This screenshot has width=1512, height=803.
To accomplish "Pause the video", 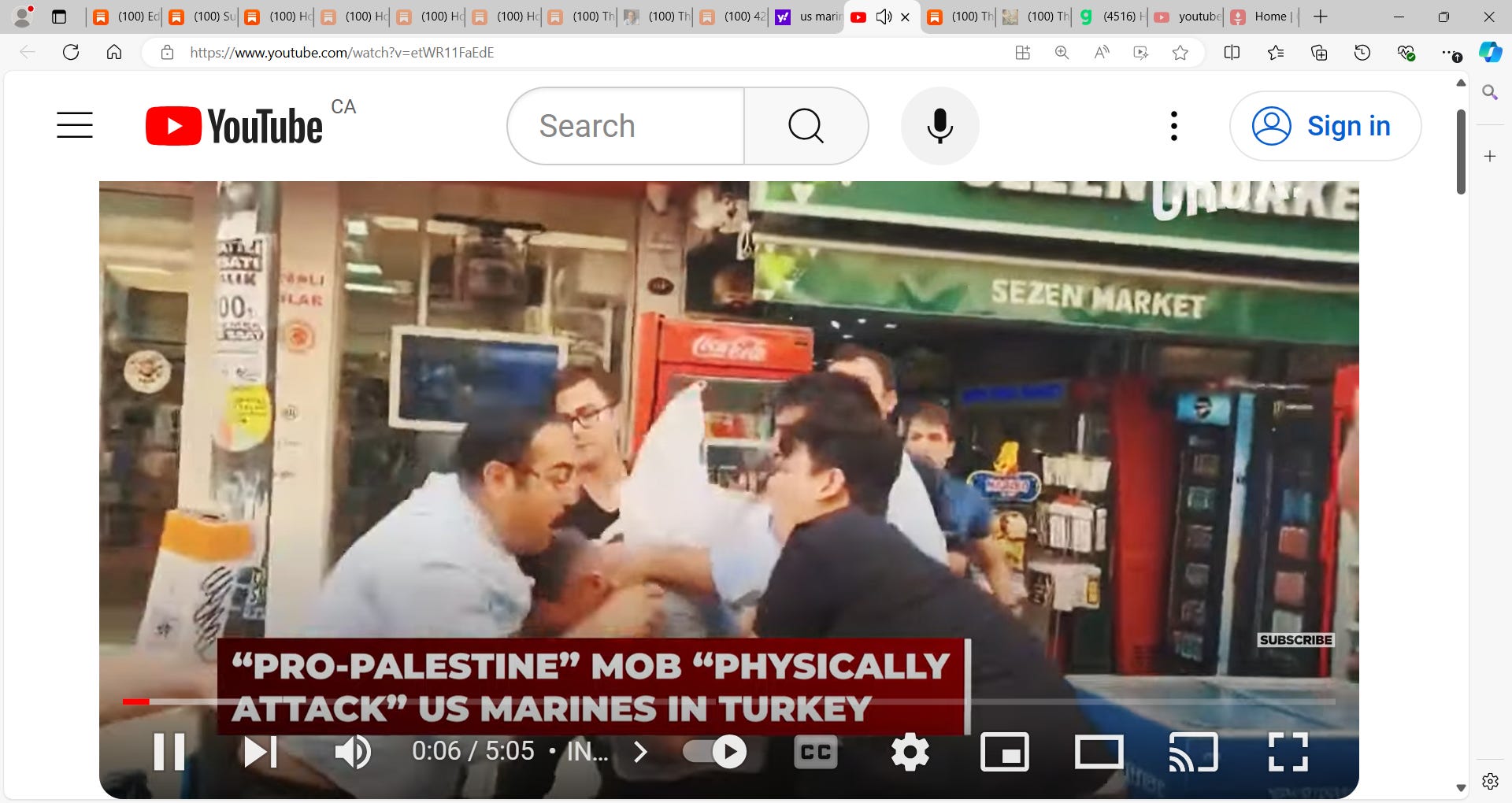I will [169, 751].
